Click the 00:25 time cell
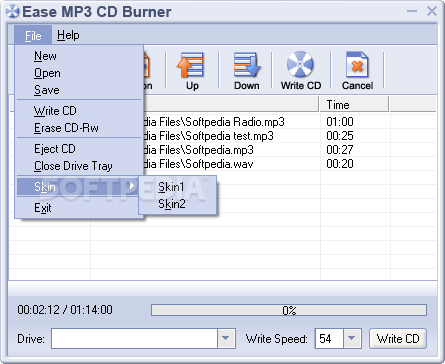This screenshot has width=445, height=364. (x=340, y=136)
